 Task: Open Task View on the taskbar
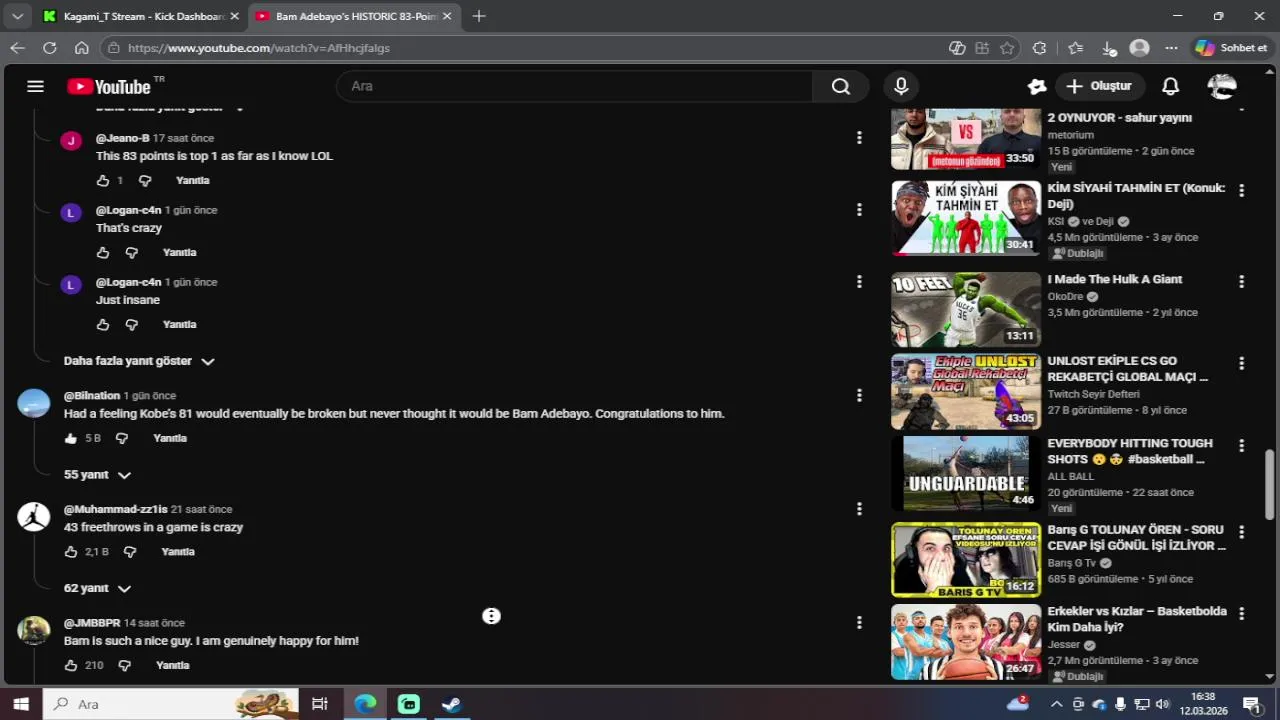pos(320,704)
